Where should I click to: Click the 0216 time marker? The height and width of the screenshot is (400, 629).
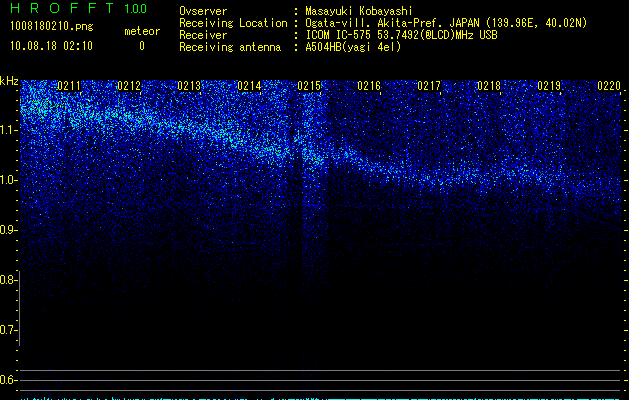click(x=369, y=86)
